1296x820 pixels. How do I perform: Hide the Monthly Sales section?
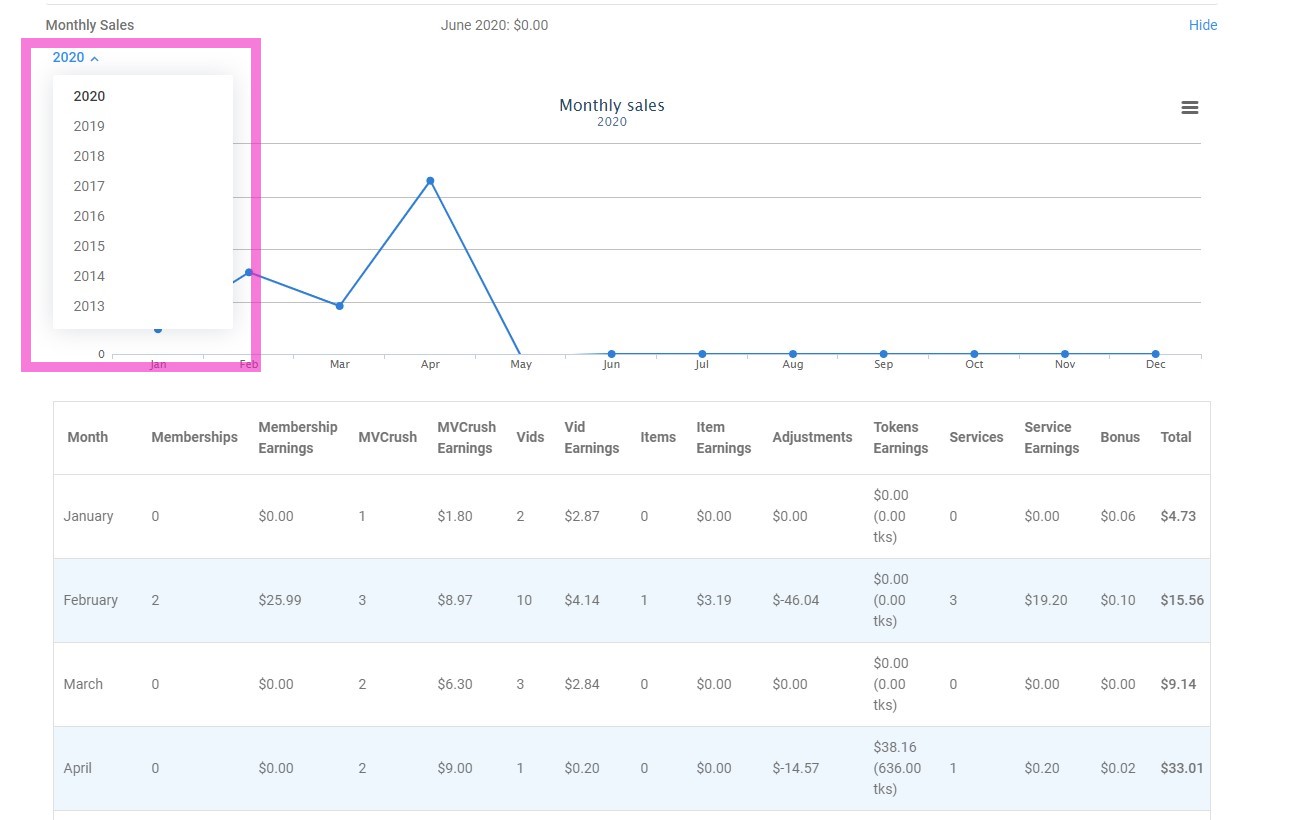pyautogui.click(x=1202, y=25)
